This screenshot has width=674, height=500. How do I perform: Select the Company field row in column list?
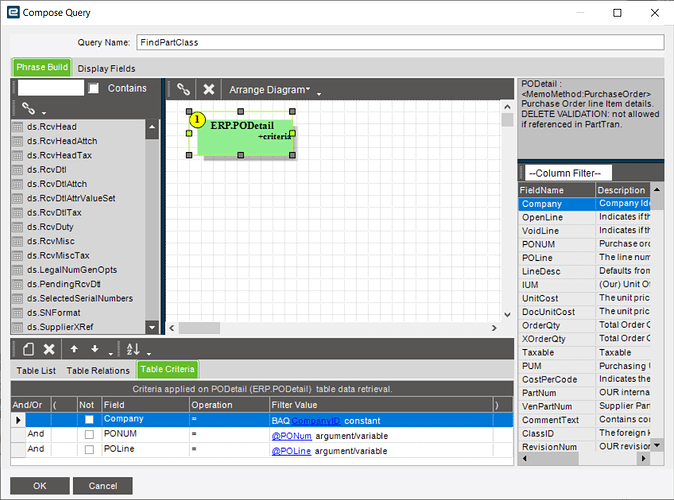tap(584, 204)
